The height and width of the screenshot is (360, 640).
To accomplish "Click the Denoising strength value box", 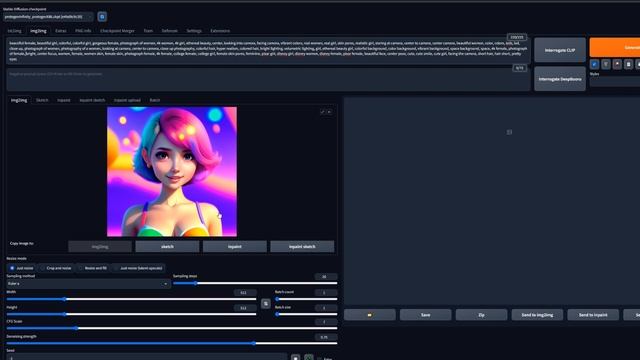I will click(326, 337).
